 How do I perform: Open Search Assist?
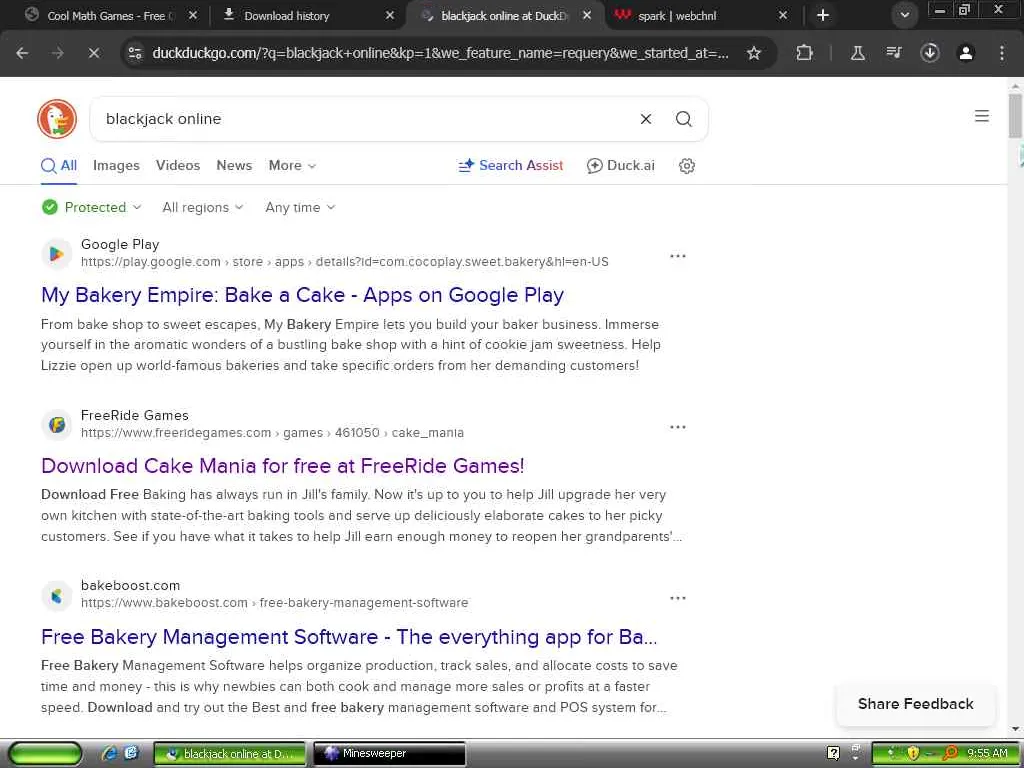pos(511,166)
